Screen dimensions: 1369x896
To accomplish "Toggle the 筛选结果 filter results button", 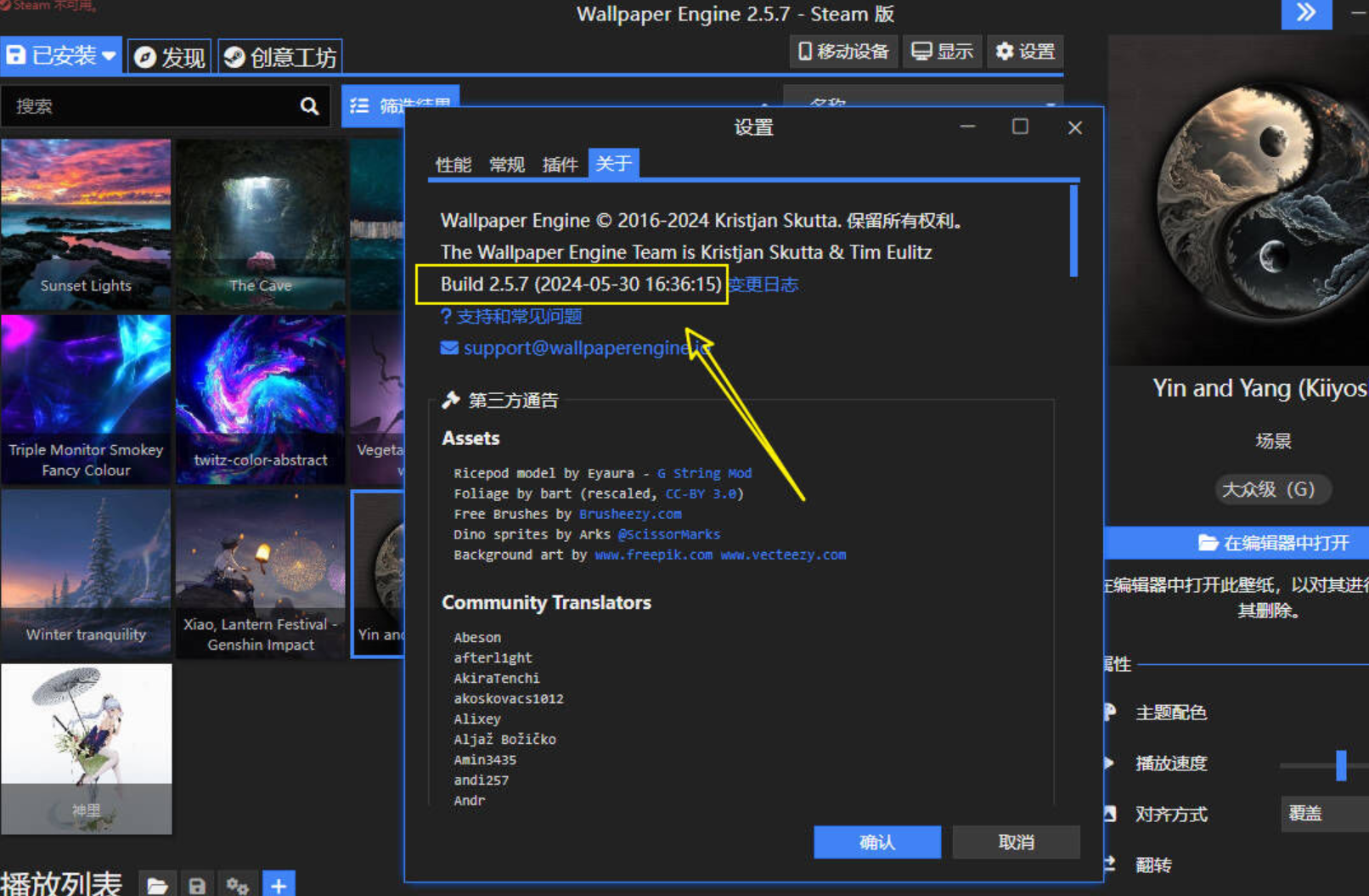I will click(400, 106).
